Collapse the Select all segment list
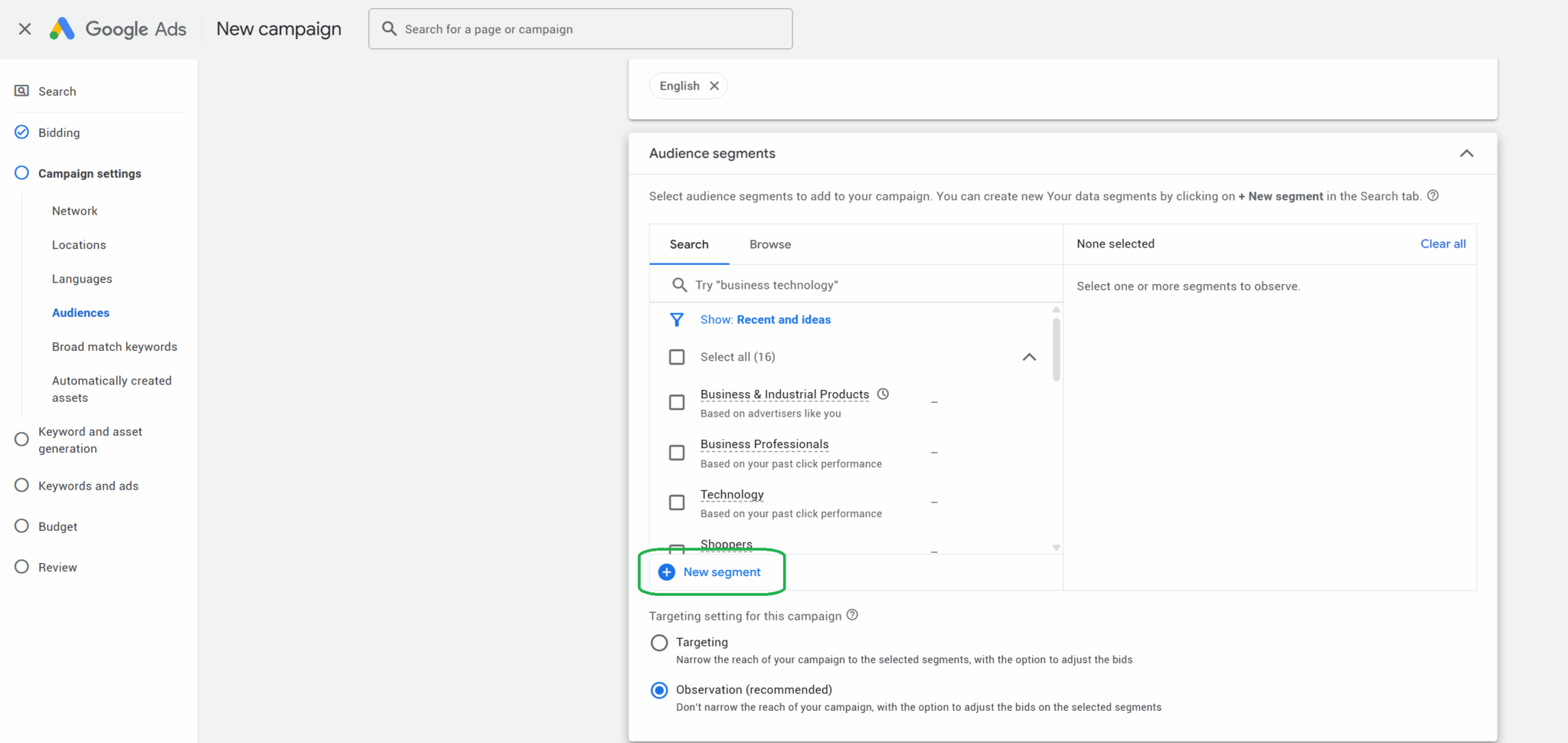 coord(1030,357)
